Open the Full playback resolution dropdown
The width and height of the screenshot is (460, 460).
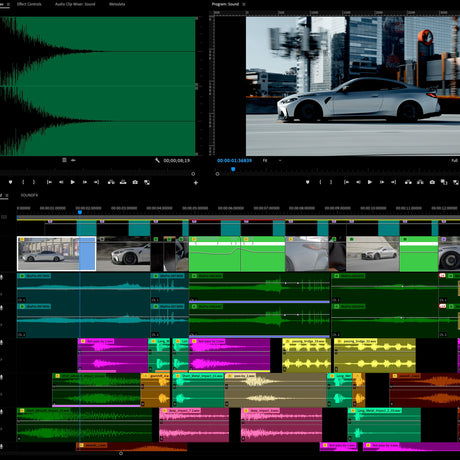point(455,160)
